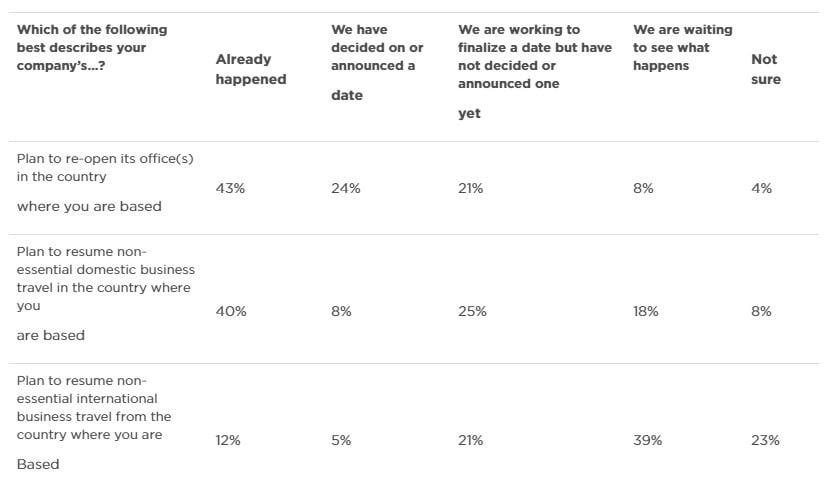Click the 'Which of the following best describes' header
828x485 pixels.
[92, 48]
